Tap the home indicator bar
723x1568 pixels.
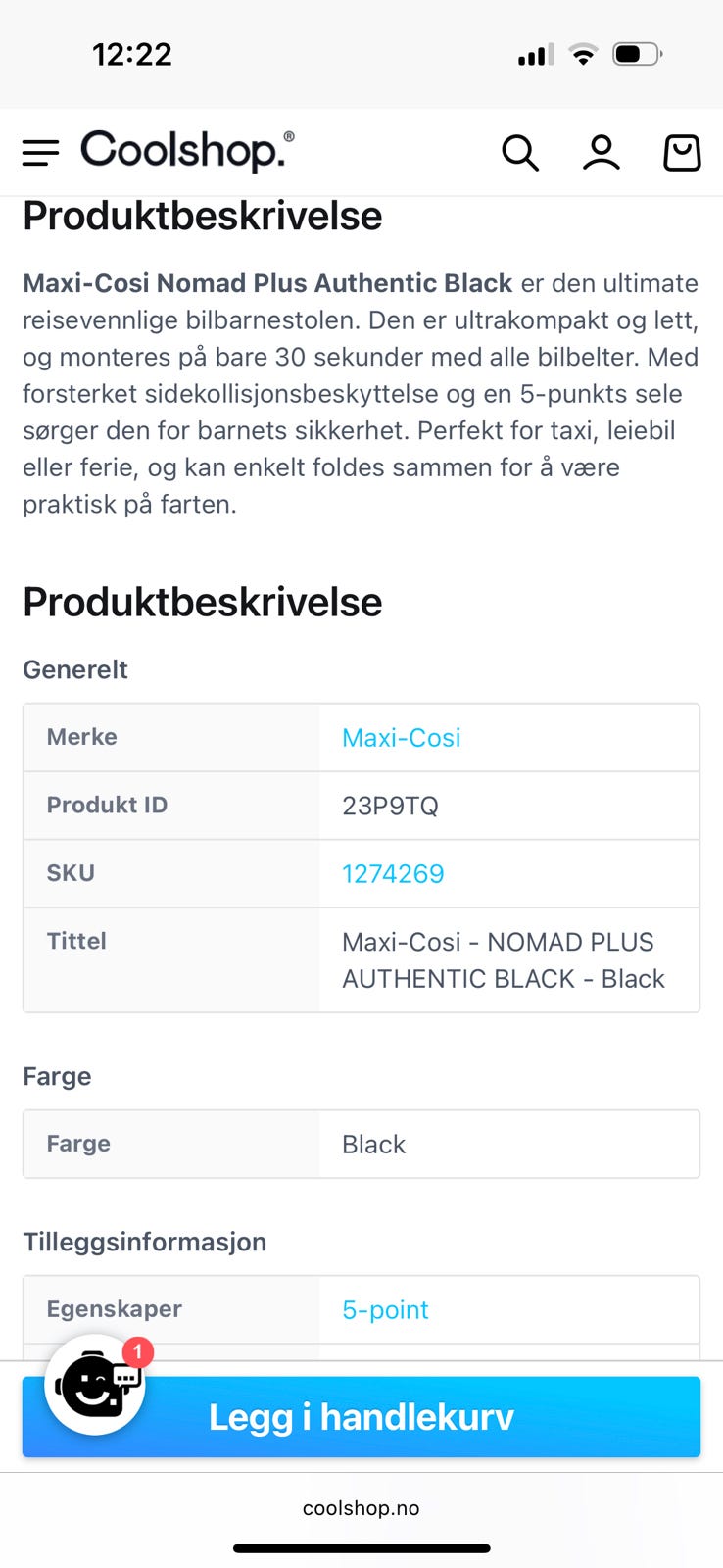coord(361,1548)
